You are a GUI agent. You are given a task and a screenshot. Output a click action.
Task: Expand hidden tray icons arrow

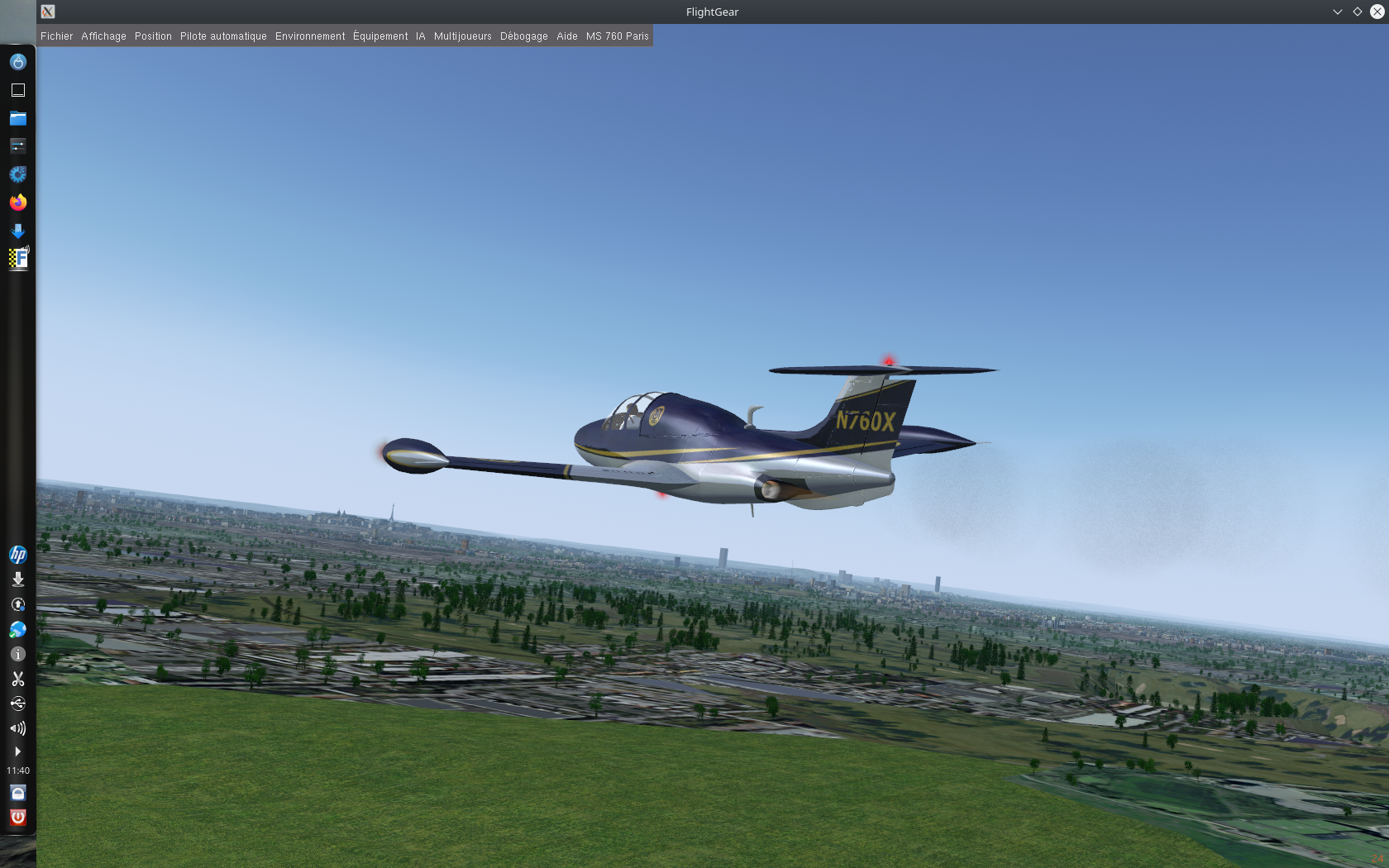click(x=18, y=751)
